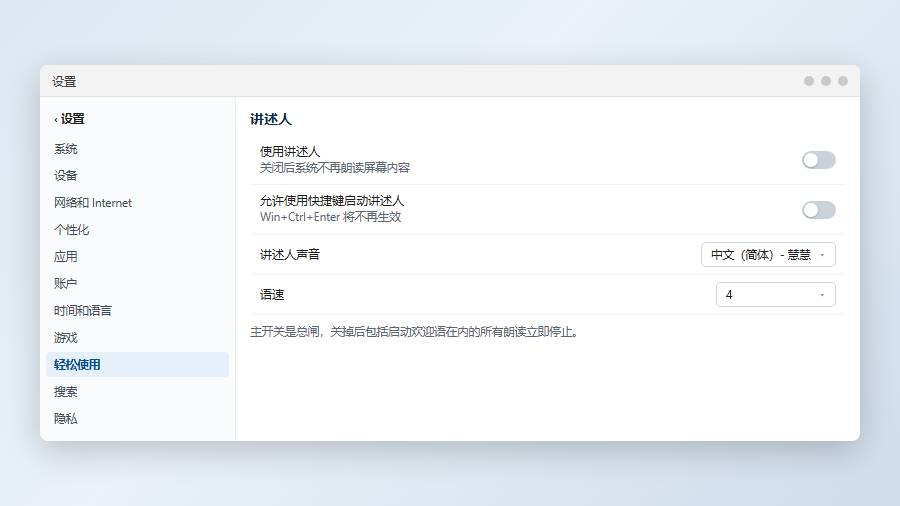Click the 关闭后系统不再朗读屏幕内容 description

tap(335, 168)
